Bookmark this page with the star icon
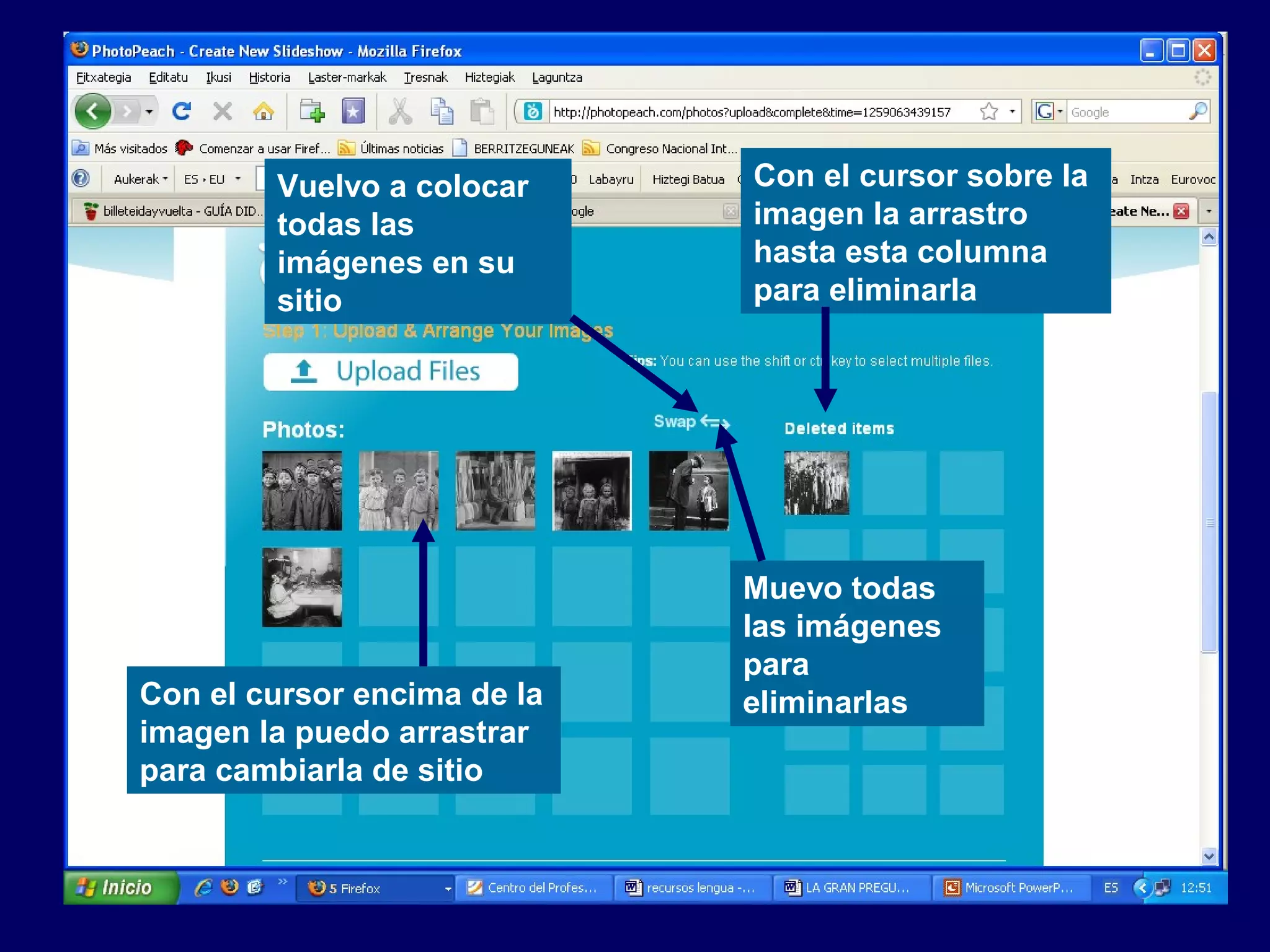 (x=989, y=112)
